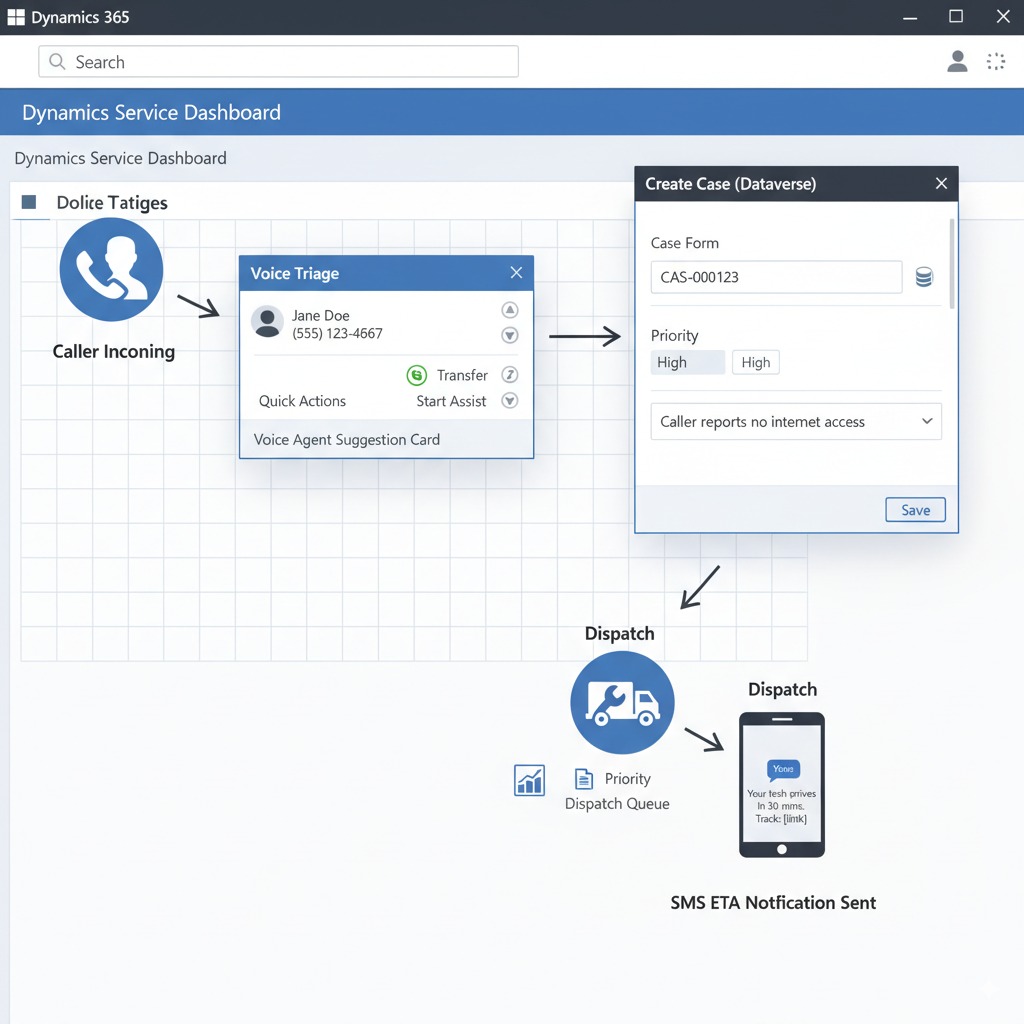Click the up arrow circle beside Jane Doe
The width and height of the screenshot is (1024, 1024).
509,310
